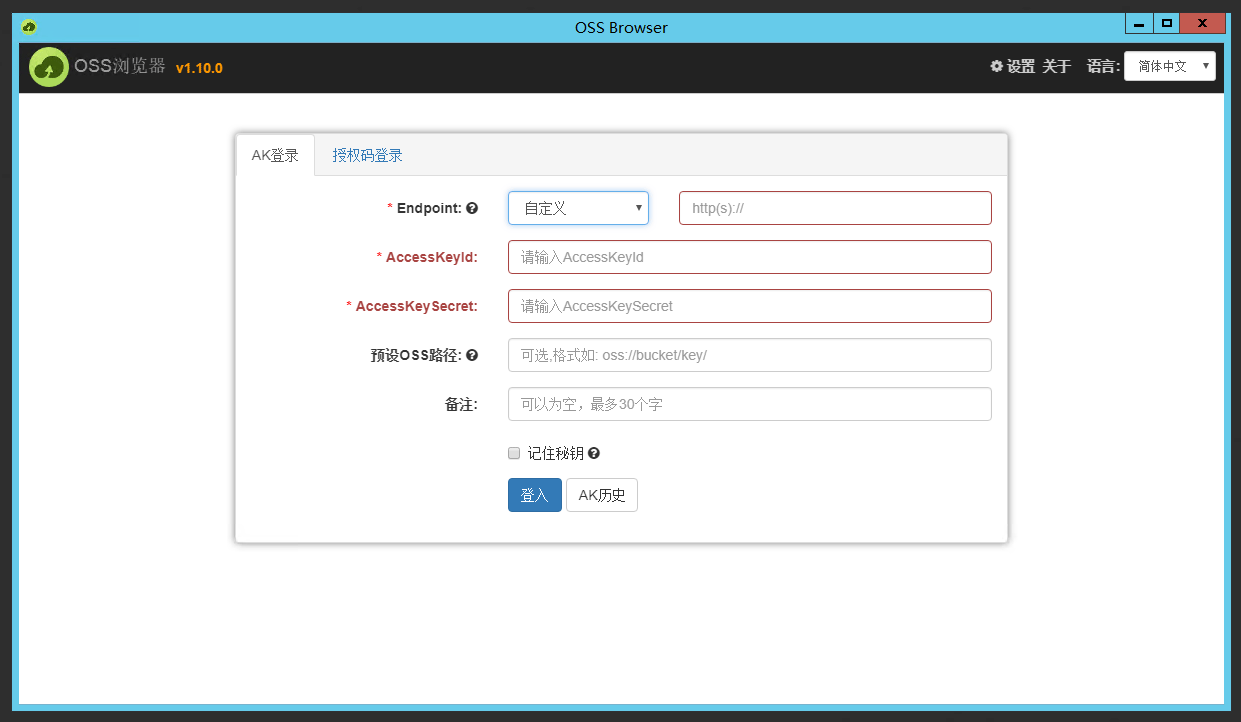Close the OSS Browser window
Image resolution: width=1241 pixels, height=722 pixels.
[x=1203, y=23]
